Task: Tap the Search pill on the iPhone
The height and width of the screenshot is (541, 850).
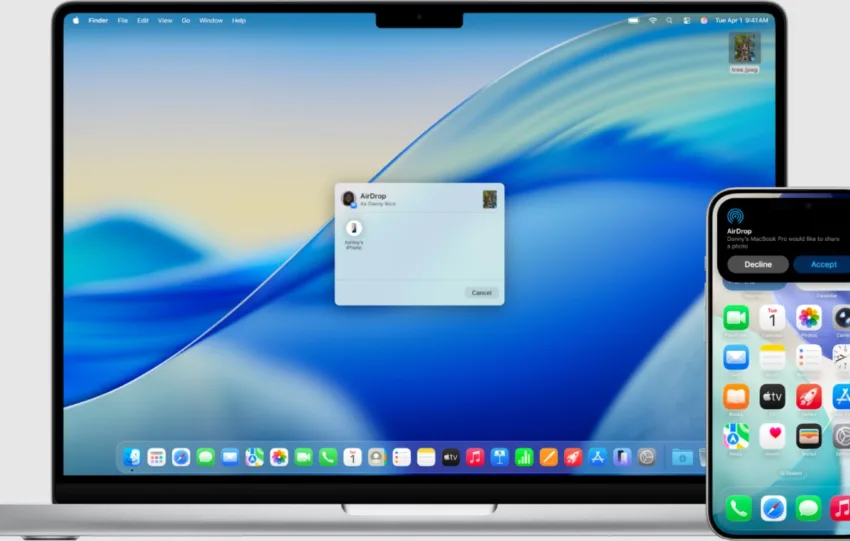Action: (791, 473)
